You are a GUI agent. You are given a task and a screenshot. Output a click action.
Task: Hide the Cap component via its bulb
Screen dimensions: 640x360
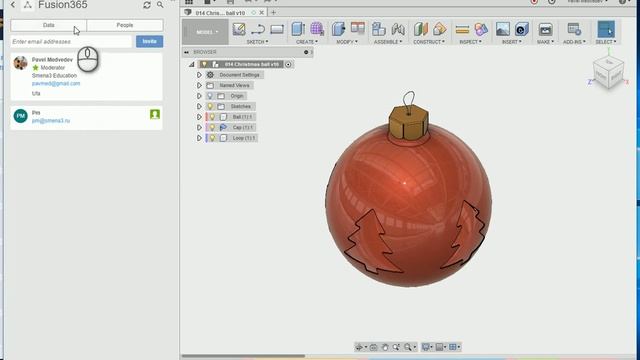coord(212,128)
